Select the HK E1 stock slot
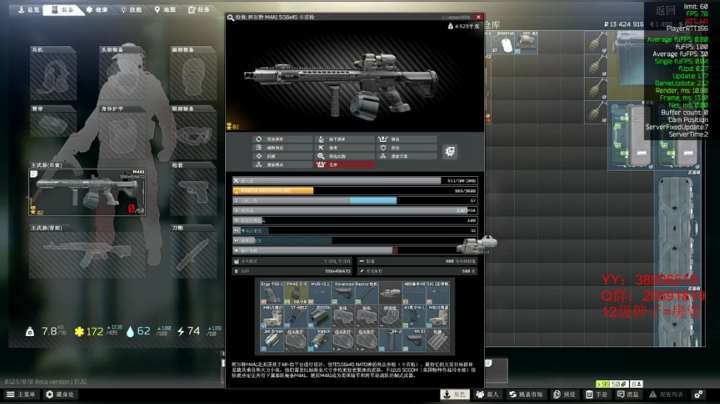 (415, 341)
